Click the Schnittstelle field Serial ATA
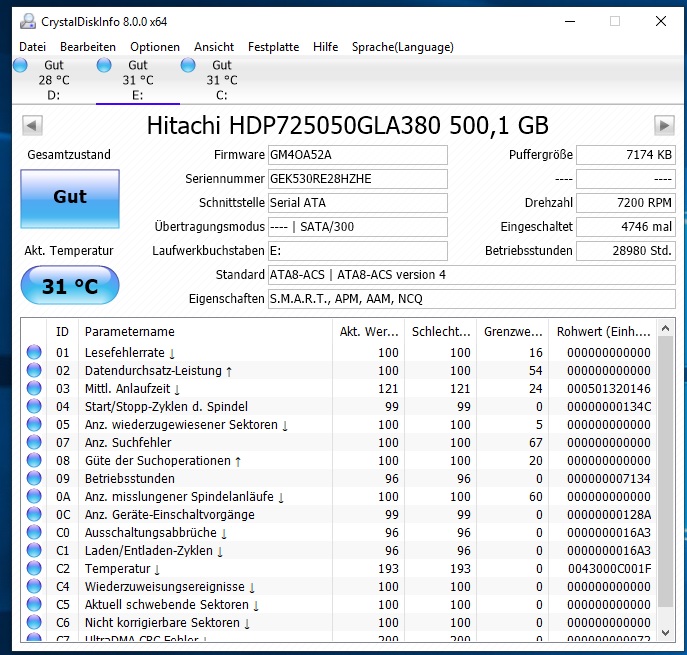 coord(358,203)
